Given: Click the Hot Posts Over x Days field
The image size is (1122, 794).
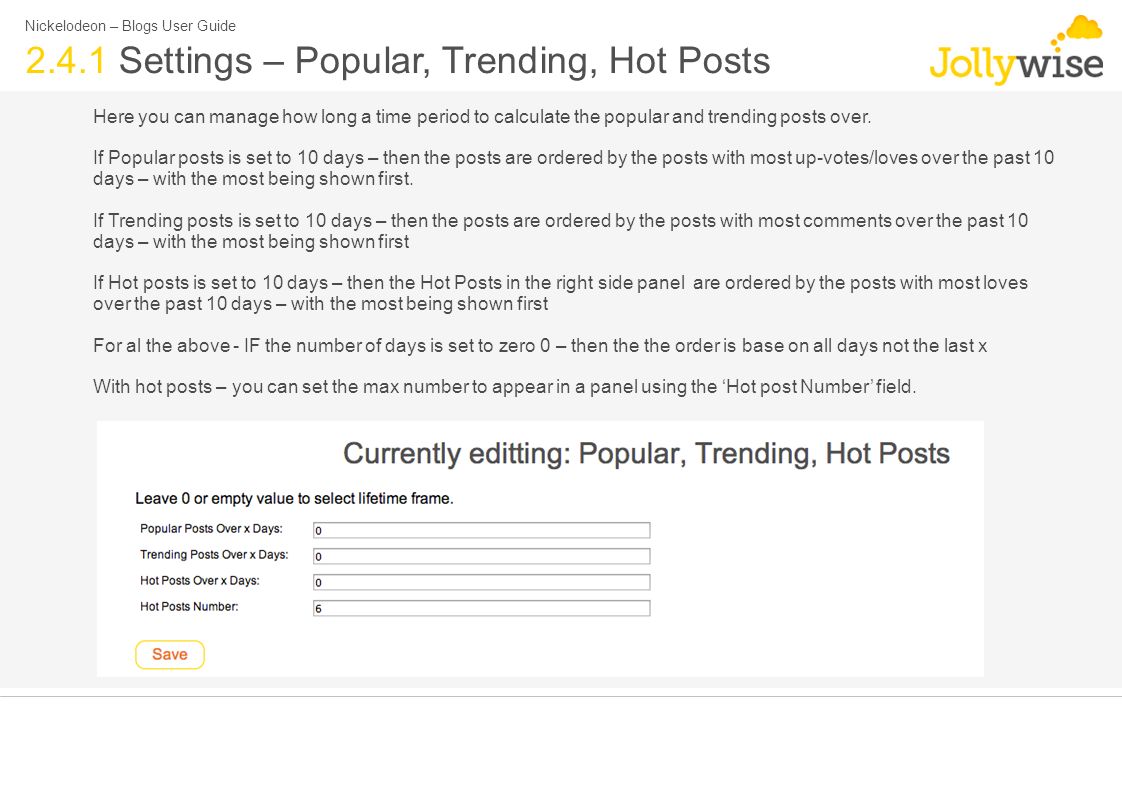Looking at the screenshot, I should 482,582.
